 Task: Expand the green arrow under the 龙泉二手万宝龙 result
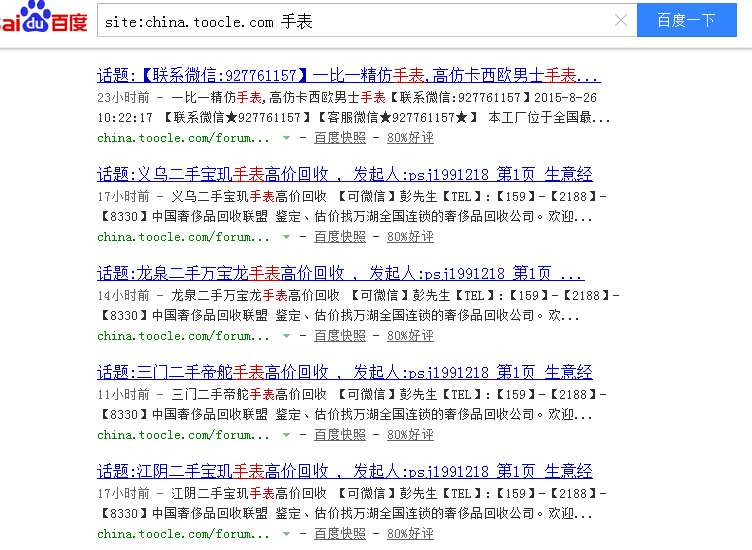(x=286, y=336)
